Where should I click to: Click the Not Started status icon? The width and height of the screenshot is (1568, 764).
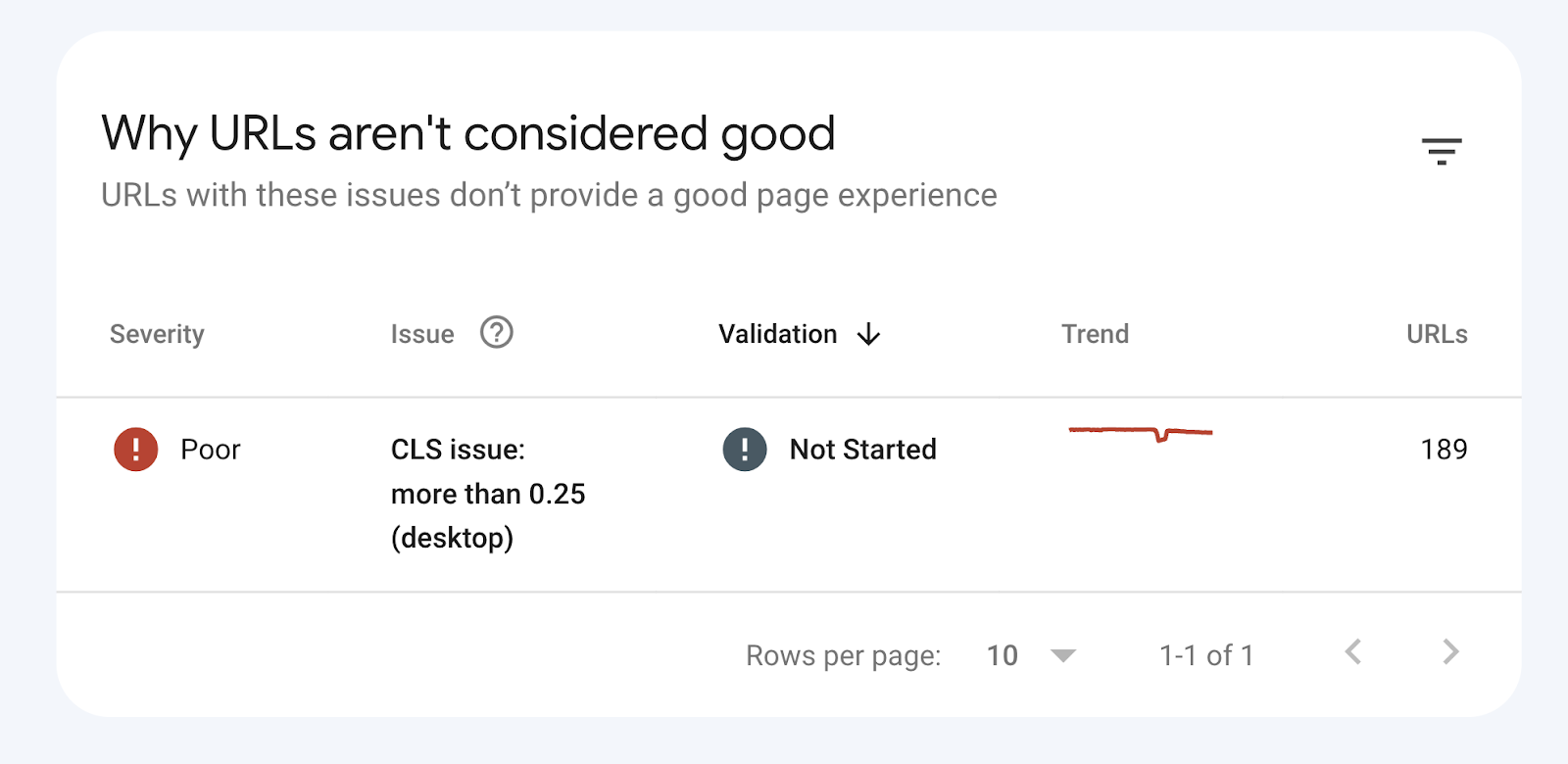pyautogui.click(x=745, y=450)
